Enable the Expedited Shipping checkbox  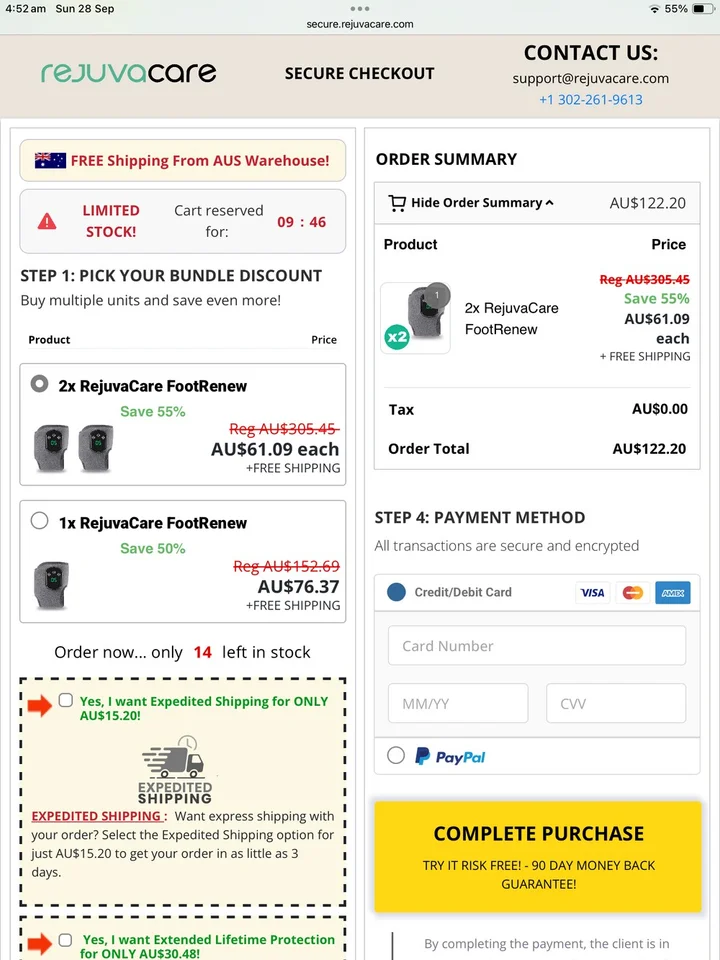66,700
